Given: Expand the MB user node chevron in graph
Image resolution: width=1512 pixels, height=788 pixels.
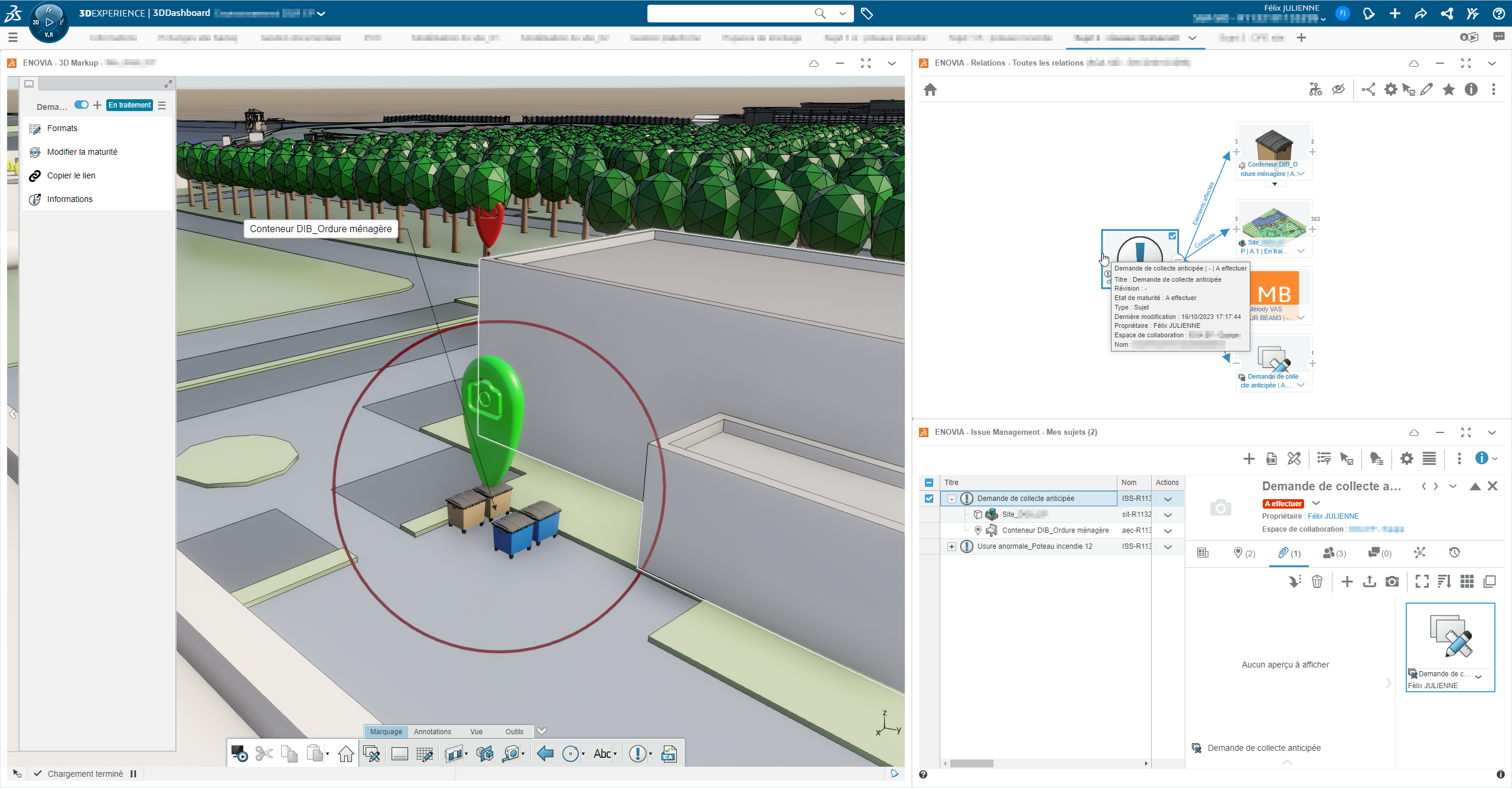Looking at the screenshot, I should pyautogui.click(x=1301, y=318).
